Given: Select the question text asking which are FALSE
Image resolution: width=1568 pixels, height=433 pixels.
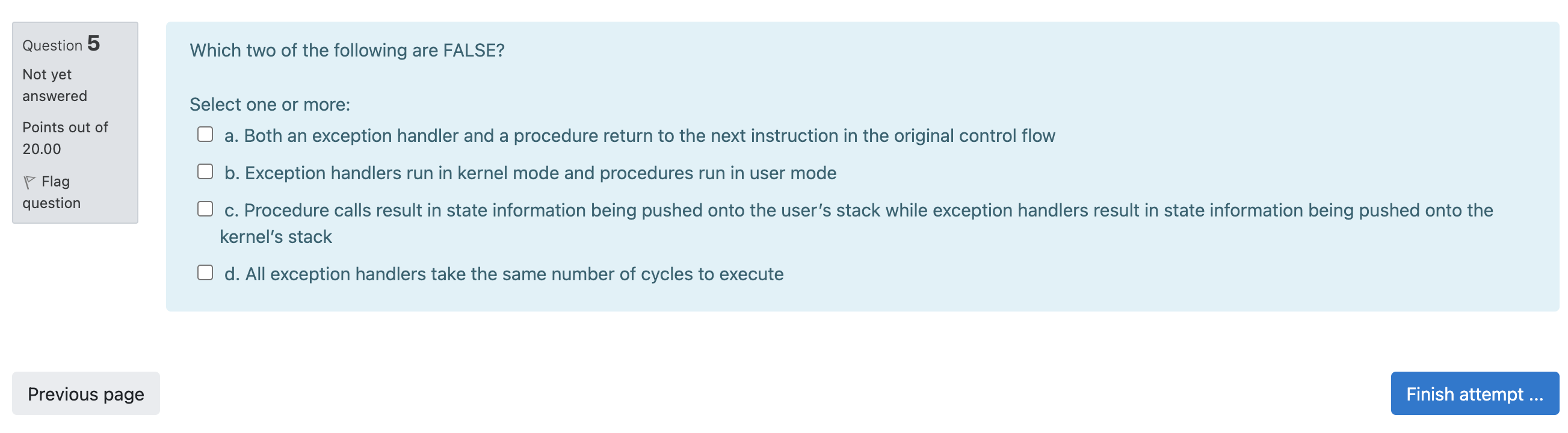Looking at the screenshot, I should coord(347,51).
